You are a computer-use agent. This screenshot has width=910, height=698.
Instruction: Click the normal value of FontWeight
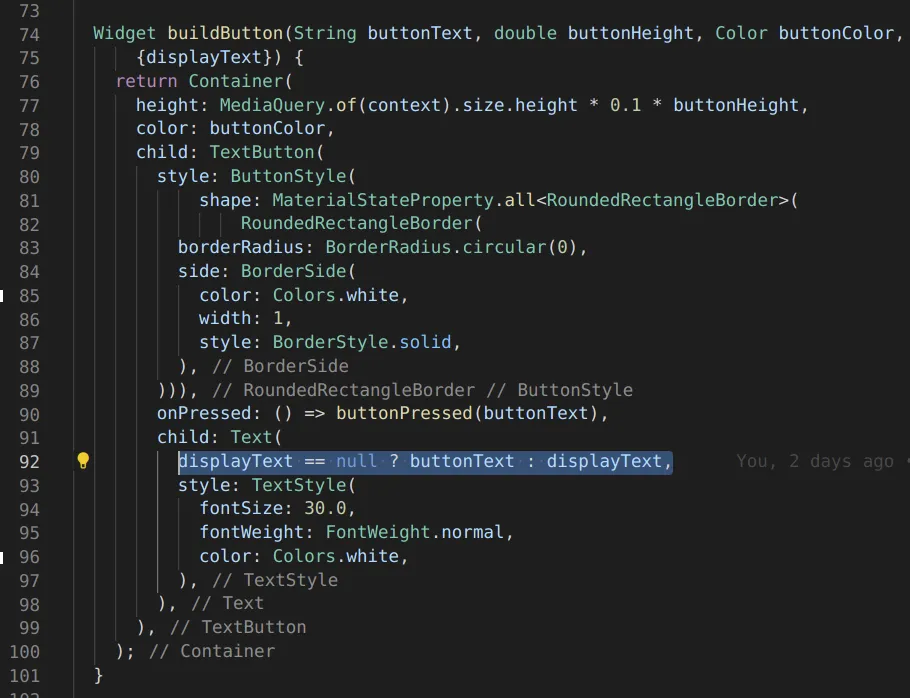point(472,532)
